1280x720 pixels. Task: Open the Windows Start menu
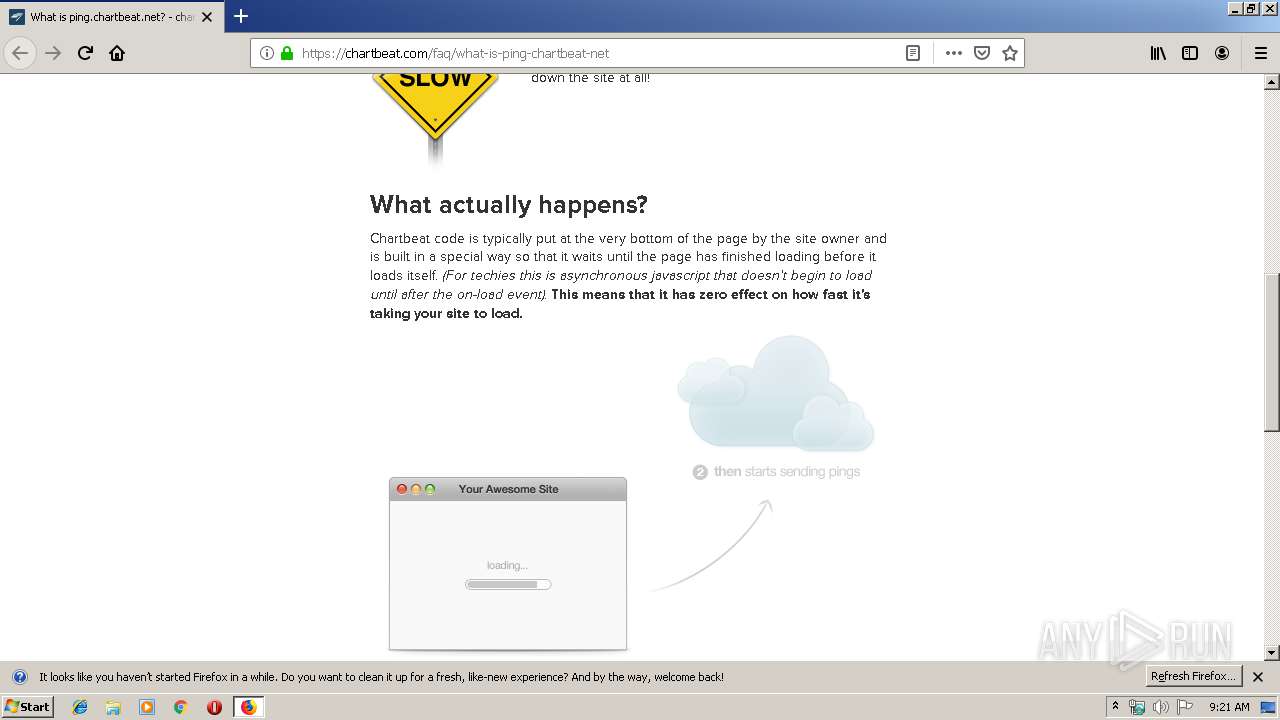tap(28, 707)
